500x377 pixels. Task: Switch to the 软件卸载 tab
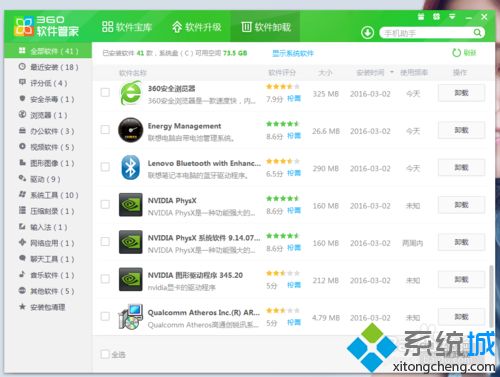266,27
